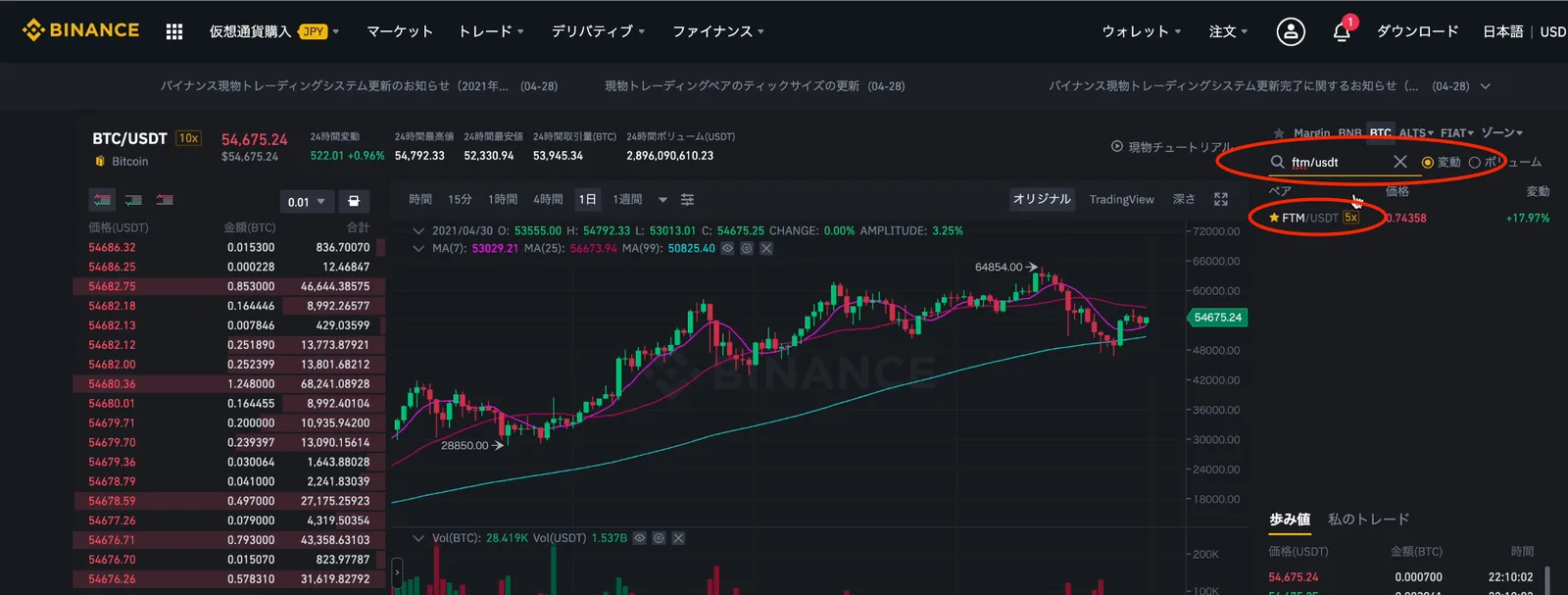The image size is (1568, 595).
Task: Go to マーケット page
Action: [x=400, y=31]
